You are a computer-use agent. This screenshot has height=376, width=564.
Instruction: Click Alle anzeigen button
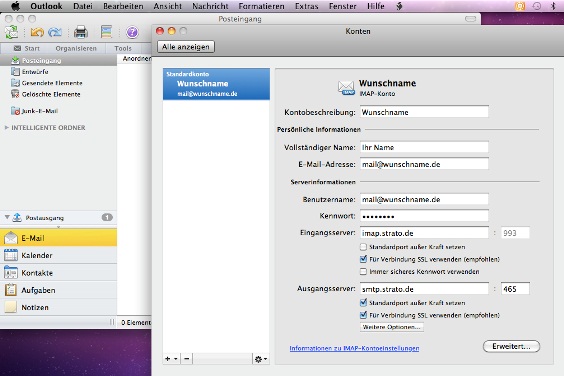coord(186,47)
